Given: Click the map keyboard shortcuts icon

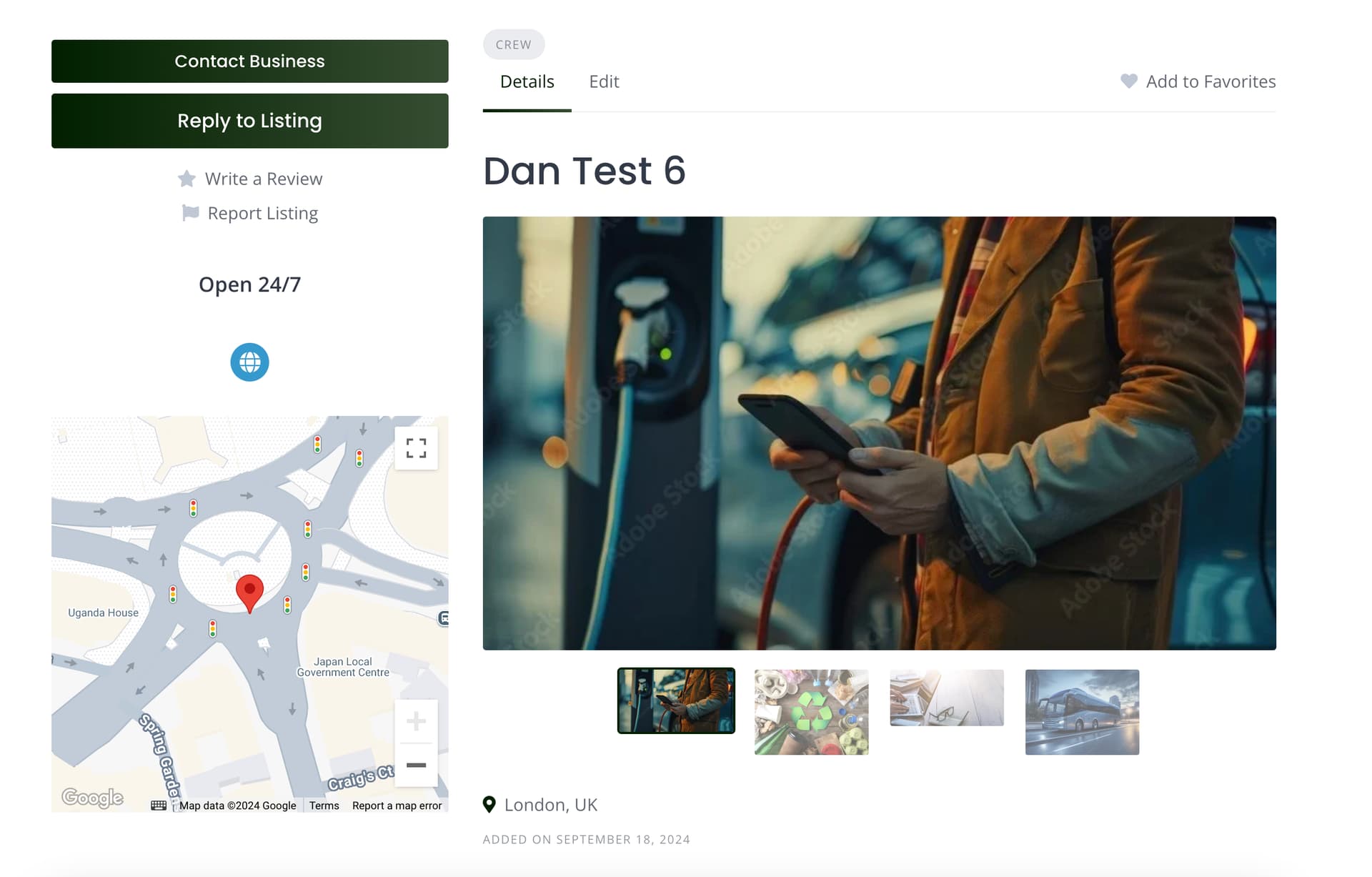Looking at the screenshot, I should pos(159,806).
